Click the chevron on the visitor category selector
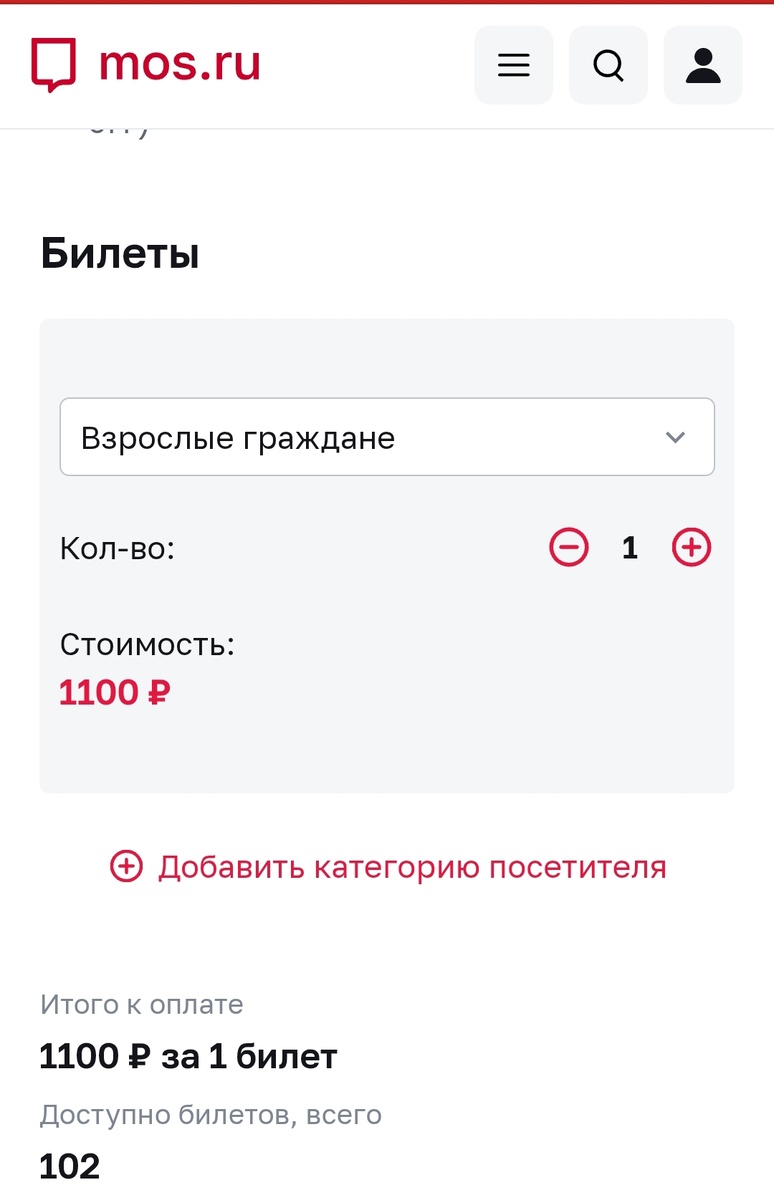Image resolution: width=774 pixels, height=1200 pixels. (675, 437)
